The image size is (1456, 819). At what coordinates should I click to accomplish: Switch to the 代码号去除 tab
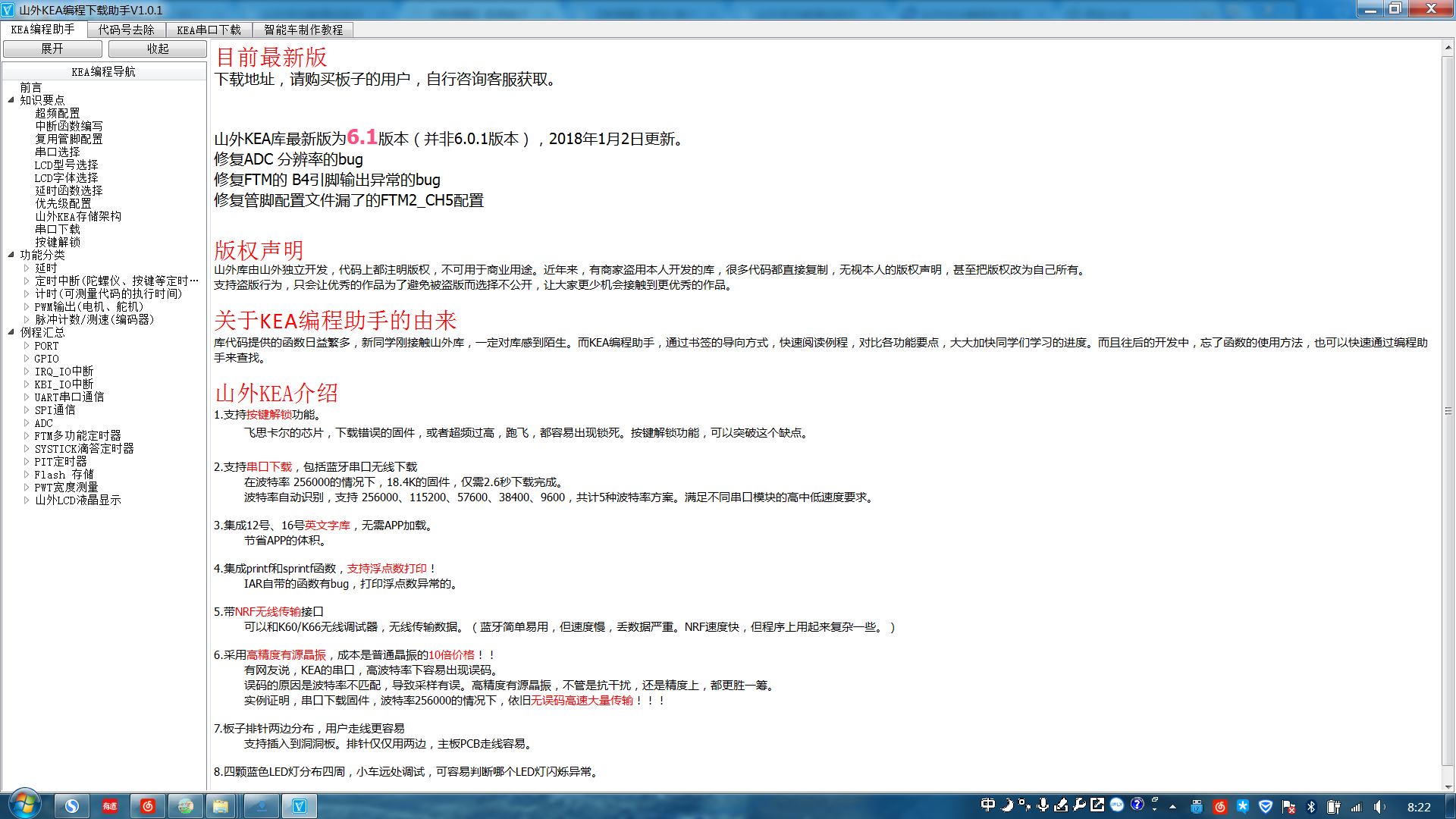click(x=127, y=30)
